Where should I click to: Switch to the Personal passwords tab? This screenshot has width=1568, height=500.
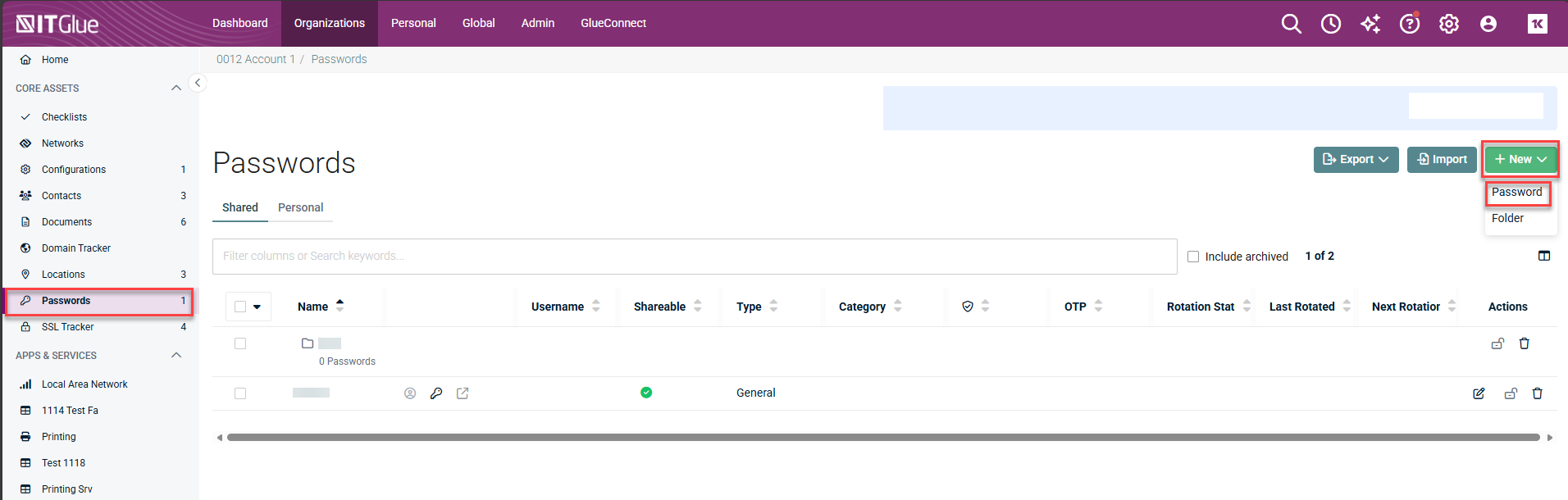[x=300, y=207]
